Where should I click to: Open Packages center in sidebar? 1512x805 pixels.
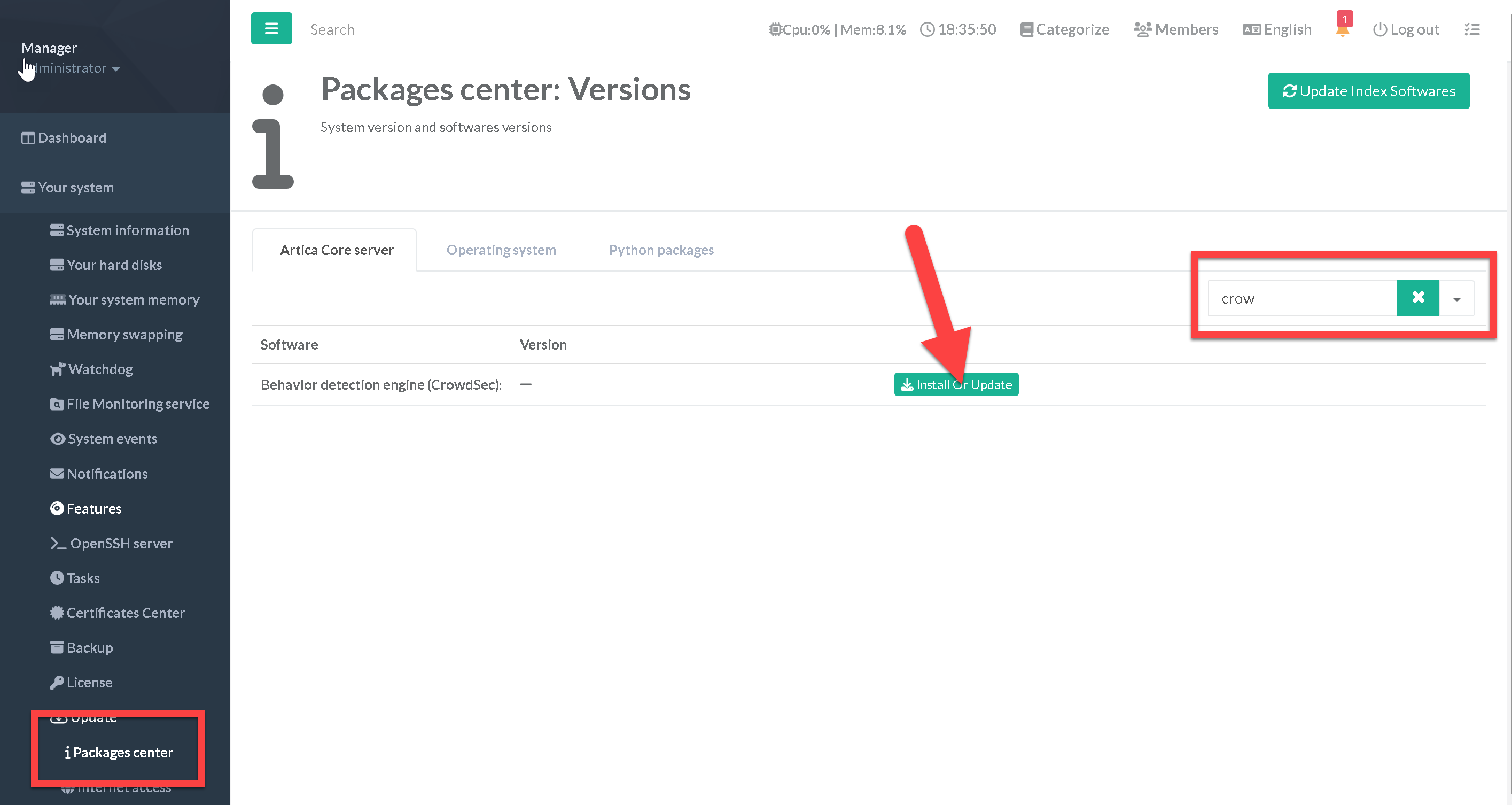[122, 752]
